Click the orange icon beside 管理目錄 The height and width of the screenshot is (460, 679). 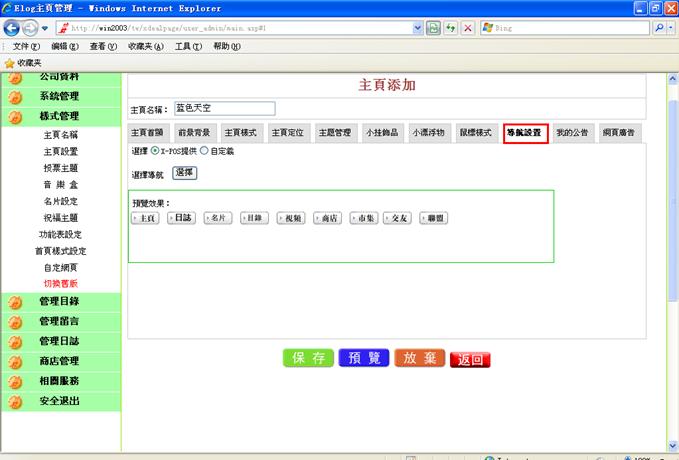16,301
